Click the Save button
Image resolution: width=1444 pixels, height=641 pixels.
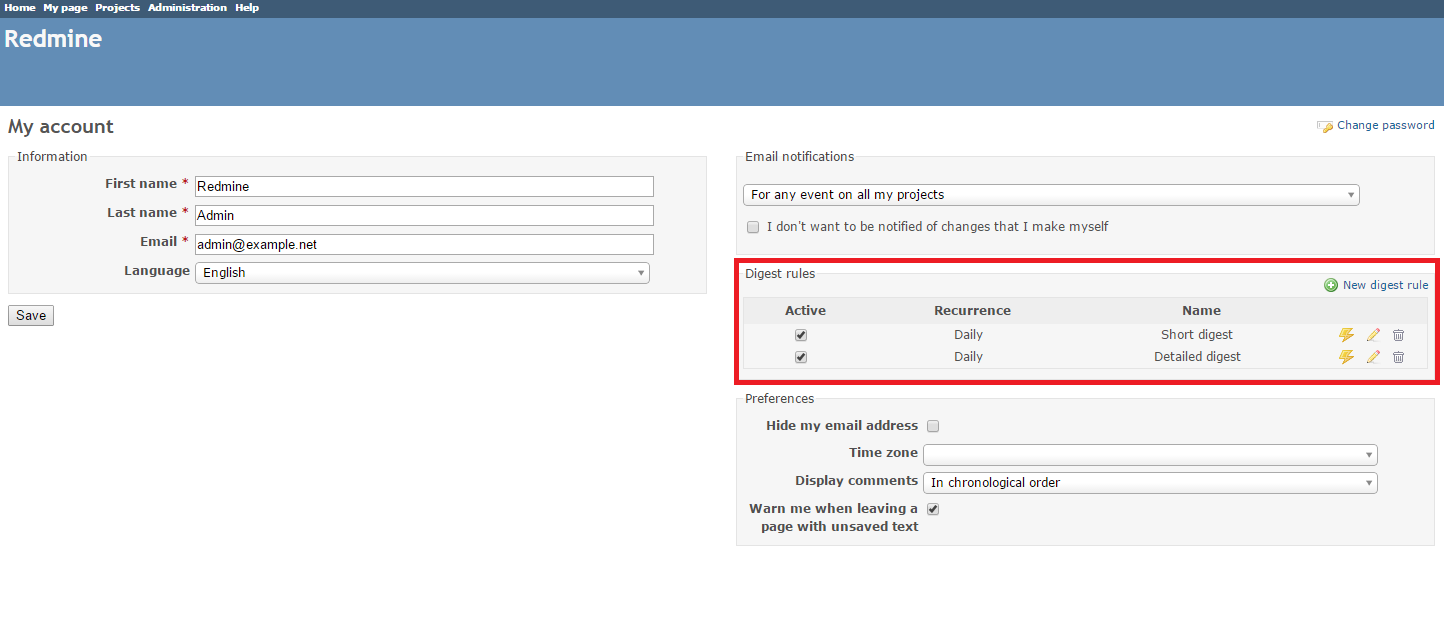tap(31, 316)
